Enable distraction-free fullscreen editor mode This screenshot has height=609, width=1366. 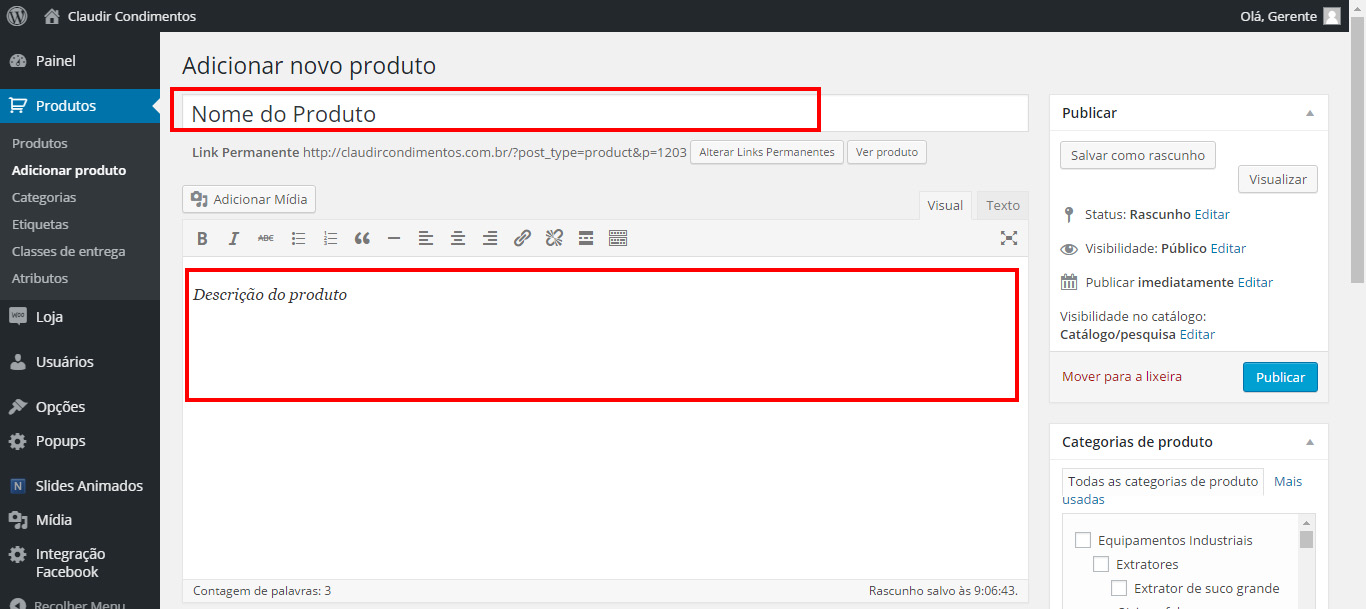click(x=1009, y=238)
